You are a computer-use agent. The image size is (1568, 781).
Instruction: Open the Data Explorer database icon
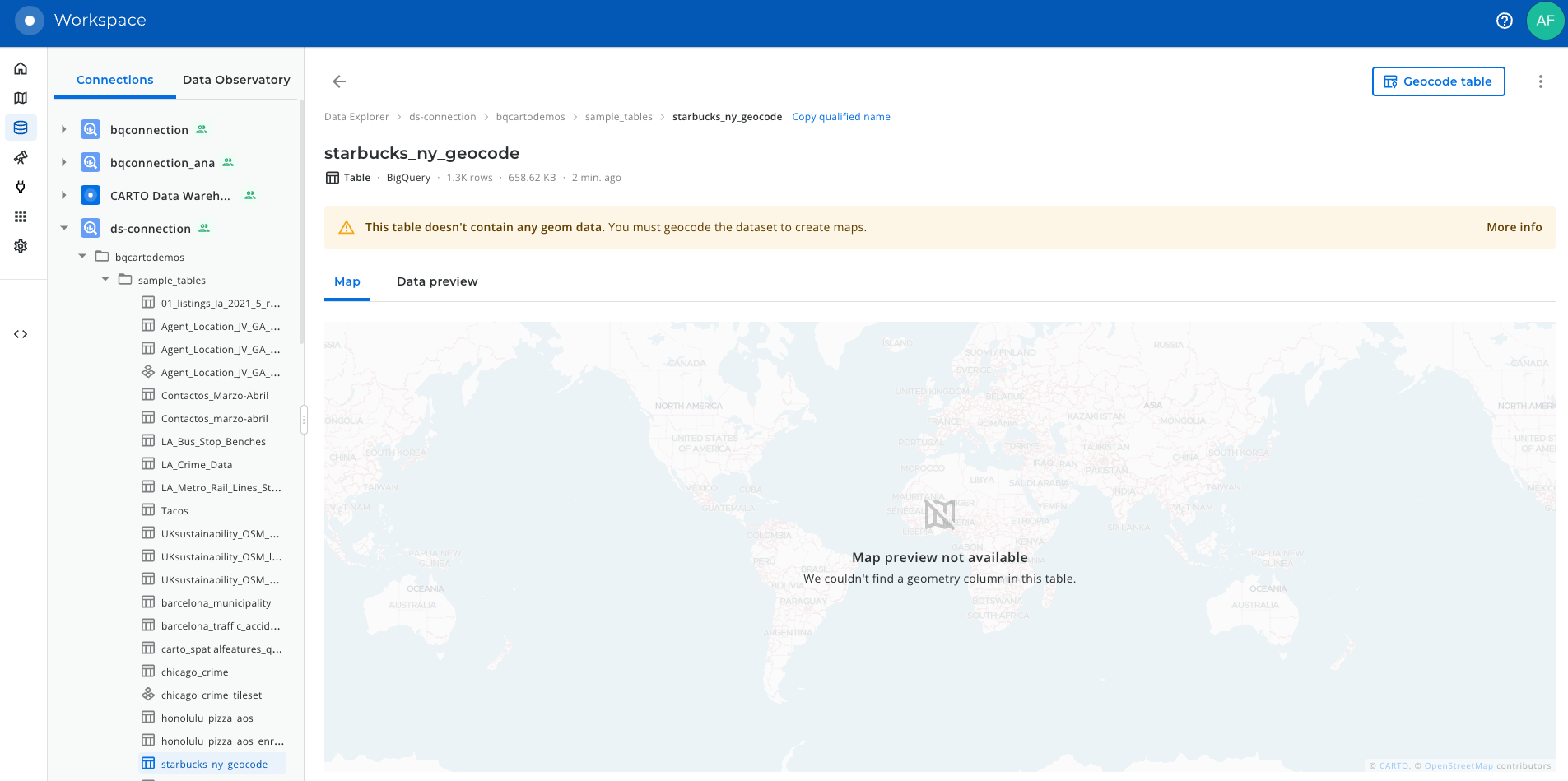coord(21,128)
